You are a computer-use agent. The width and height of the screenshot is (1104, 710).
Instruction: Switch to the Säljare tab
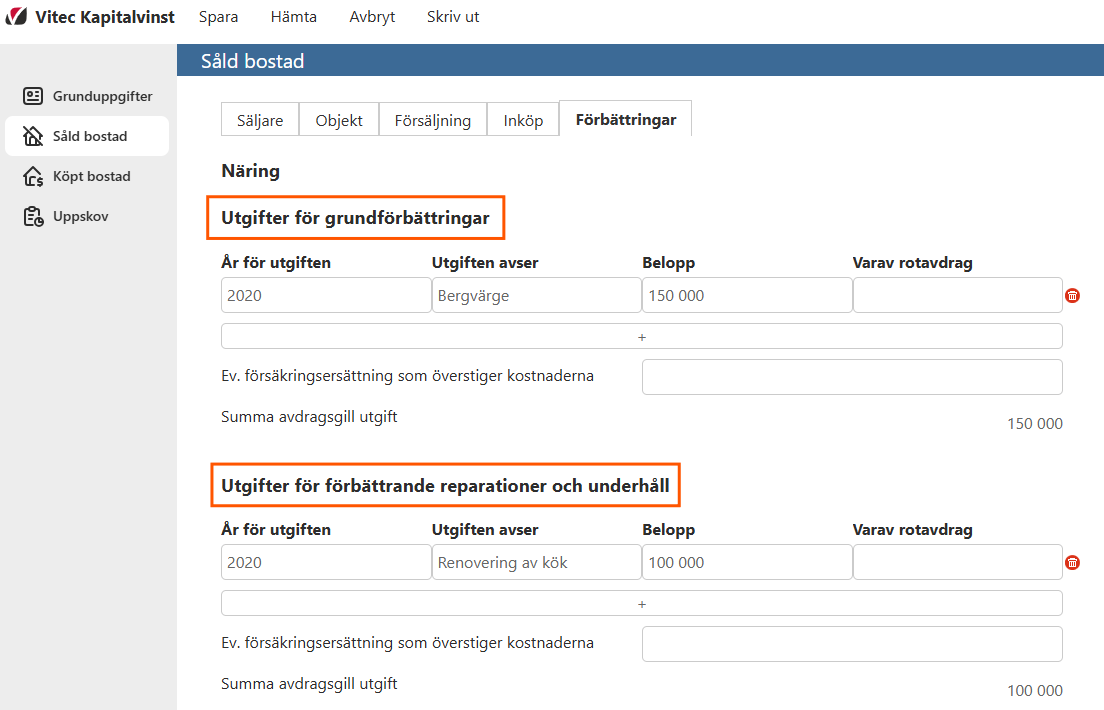click(x=259, y=119)
